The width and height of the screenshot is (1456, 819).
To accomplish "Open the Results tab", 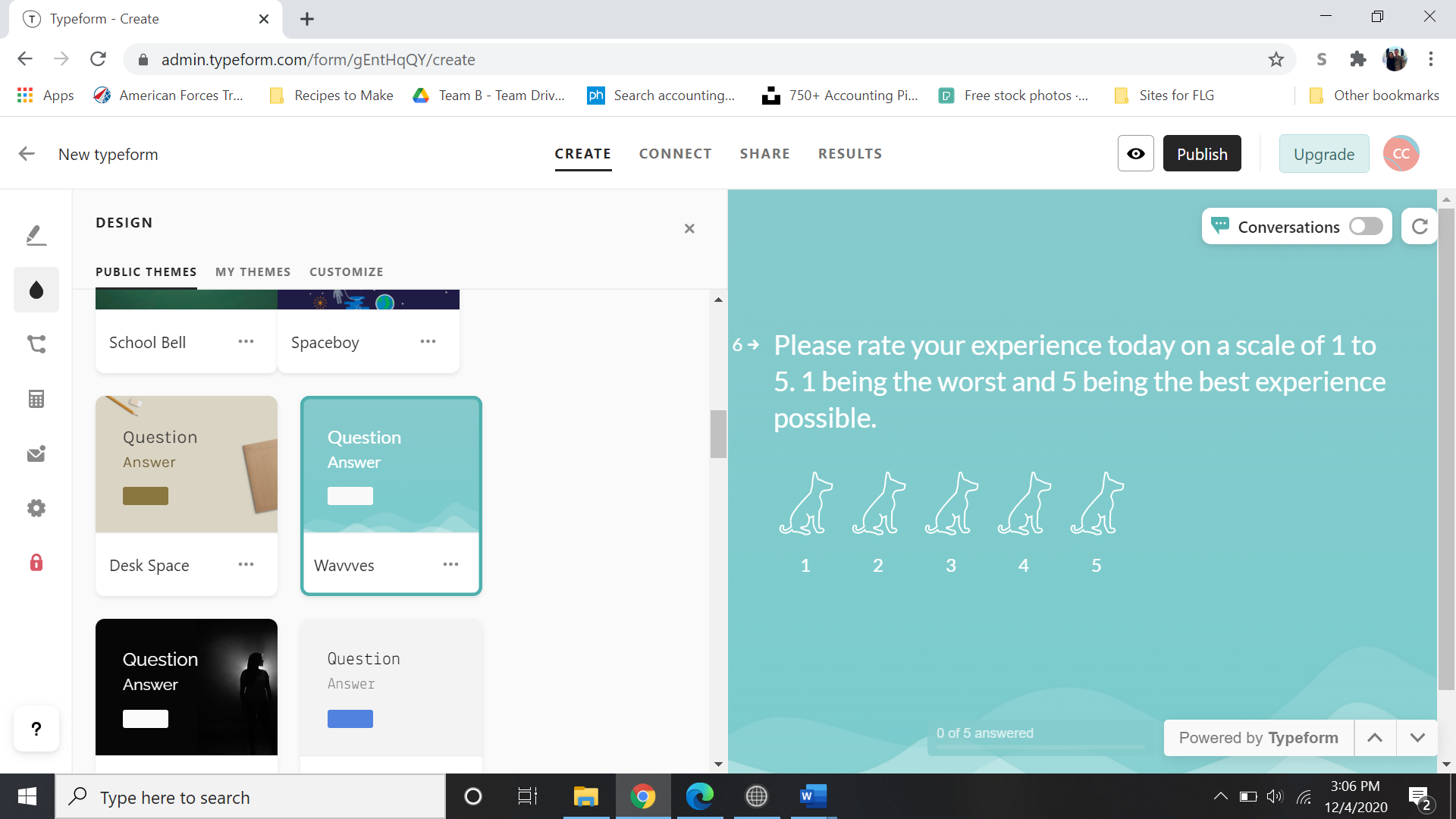I will 849,154.
